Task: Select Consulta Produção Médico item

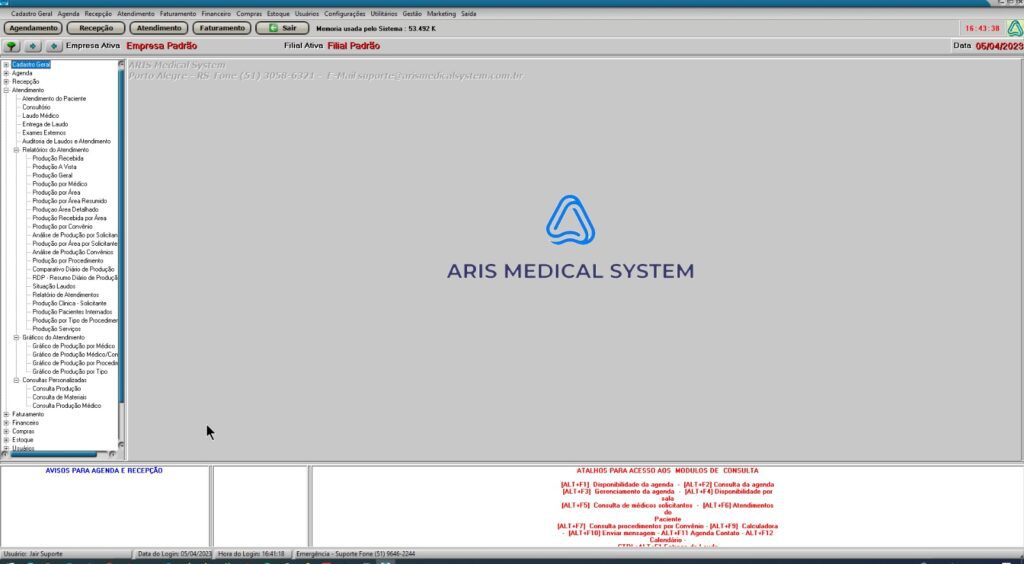Action: tap(67, 405)
